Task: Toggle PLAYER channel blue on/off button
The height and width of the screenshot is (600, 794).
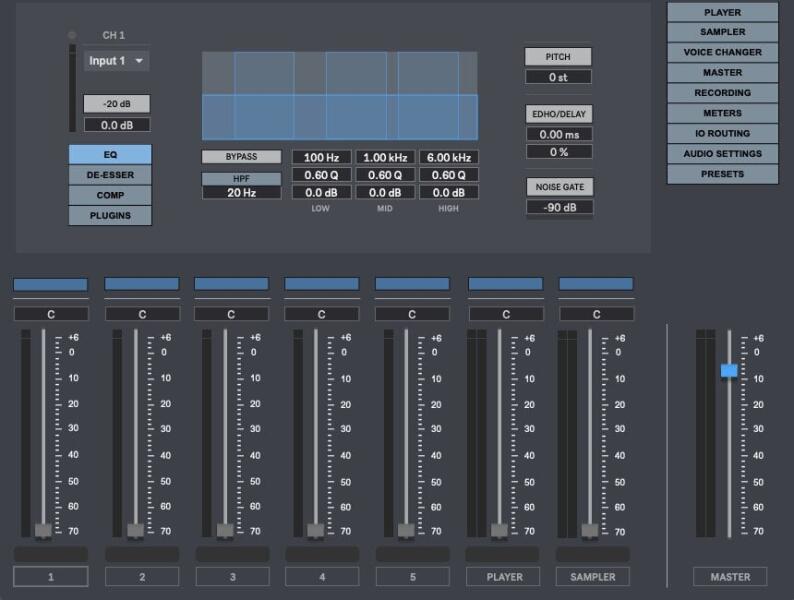Action: click(x=505, y=284)
